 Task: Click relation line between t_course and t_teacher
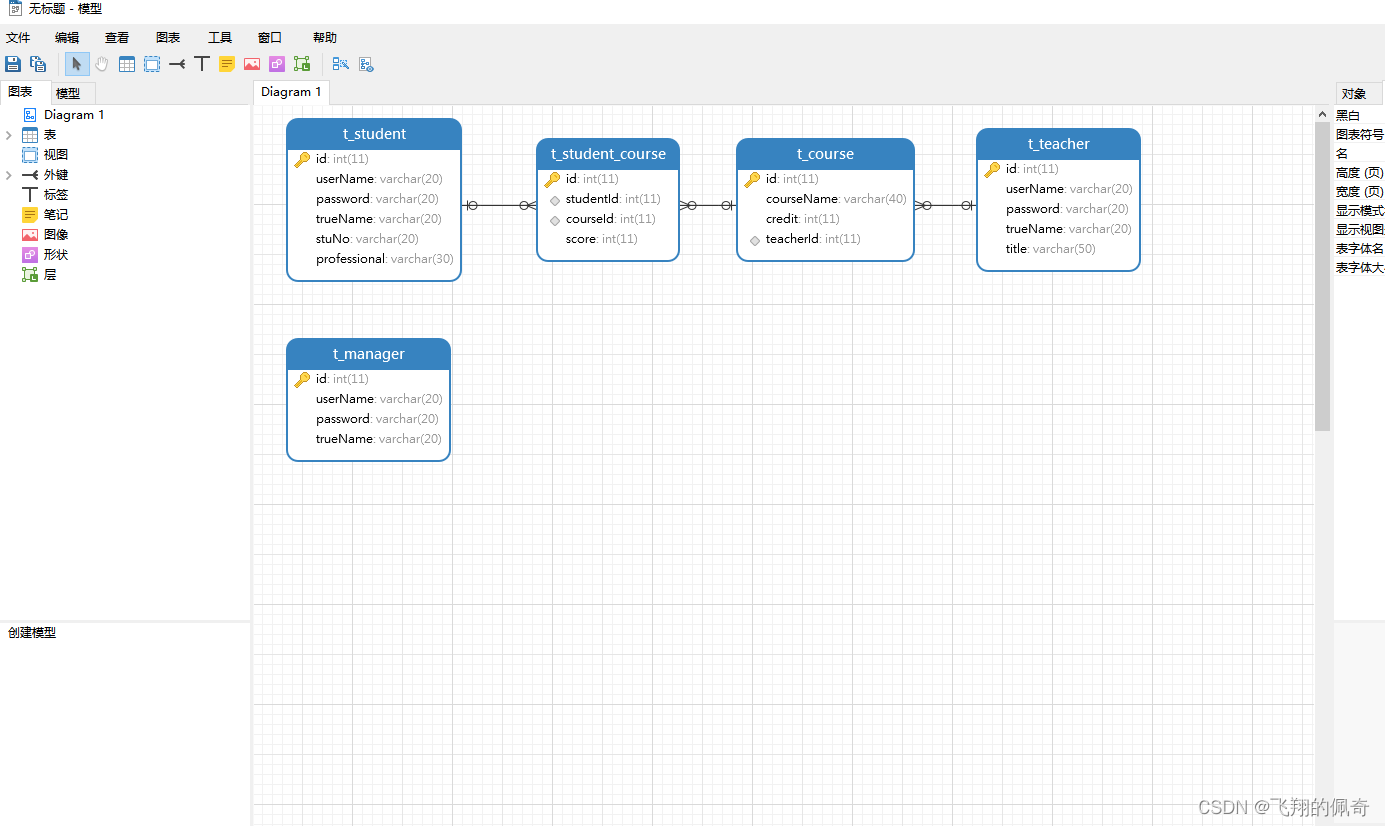(x=945, y=205)
